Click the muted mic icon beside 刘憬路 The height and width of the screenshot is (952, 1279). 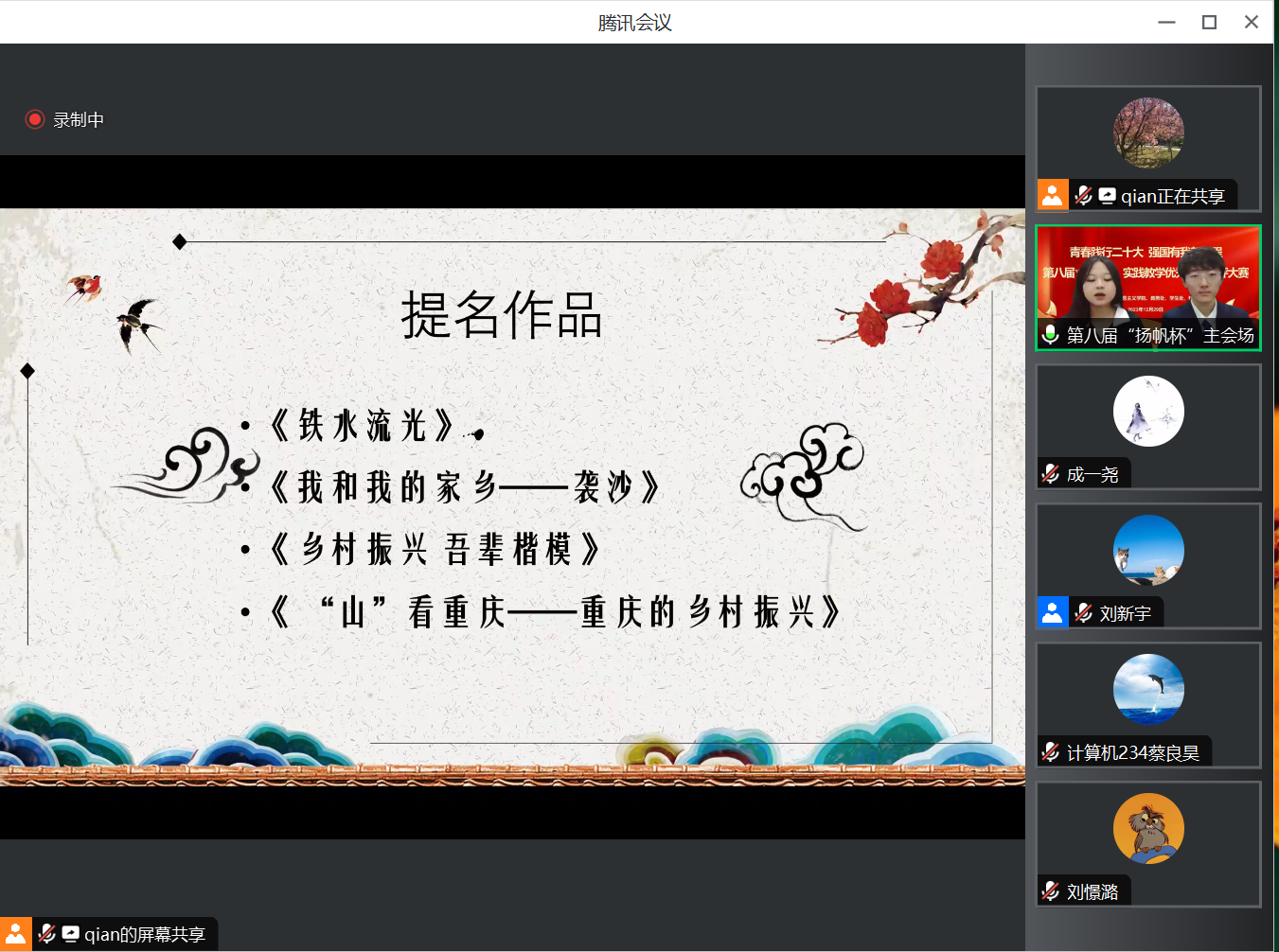point(1050,890)
